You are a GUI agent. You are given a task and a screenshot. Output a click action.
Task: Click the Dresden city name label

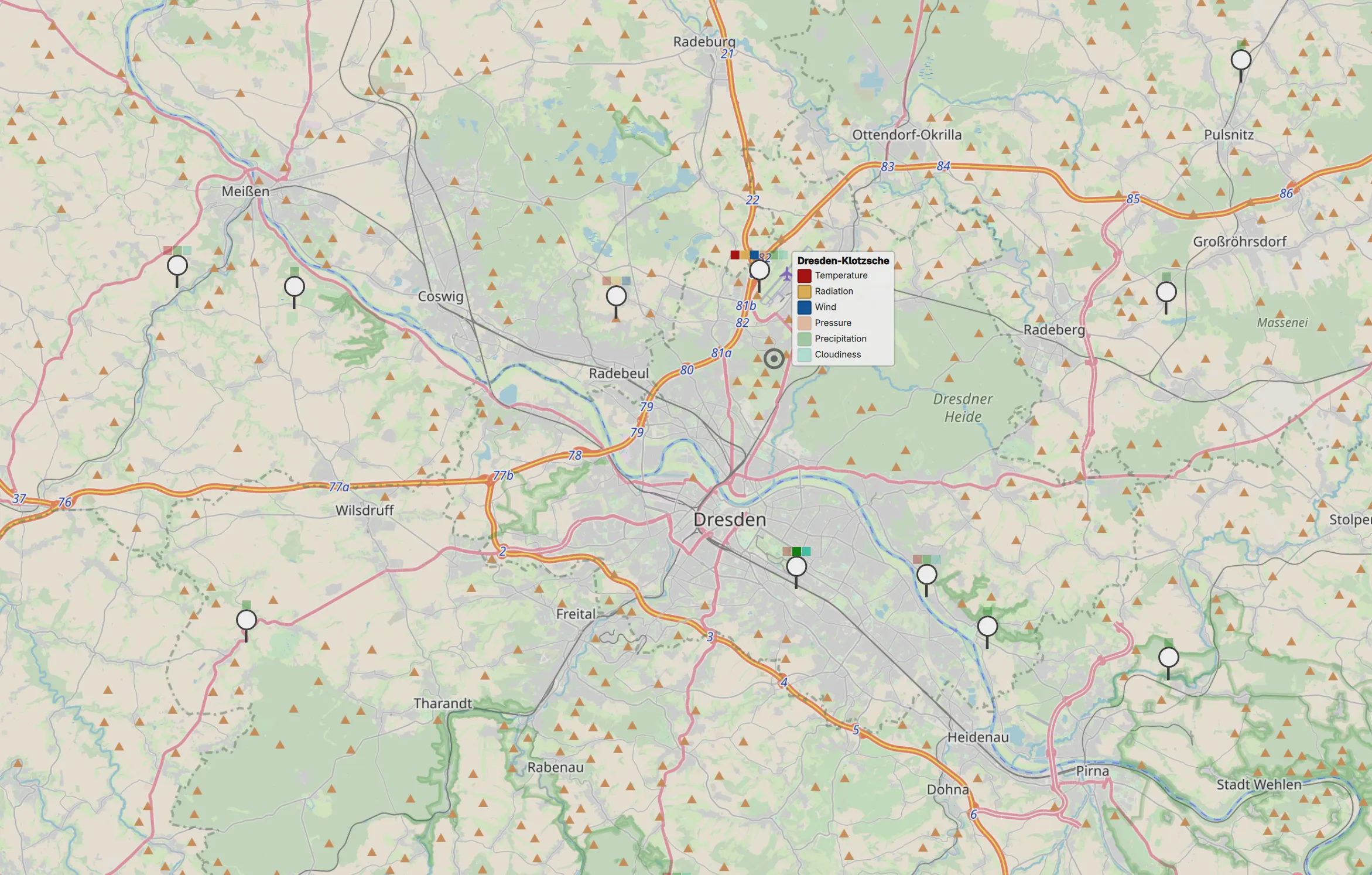729,520
